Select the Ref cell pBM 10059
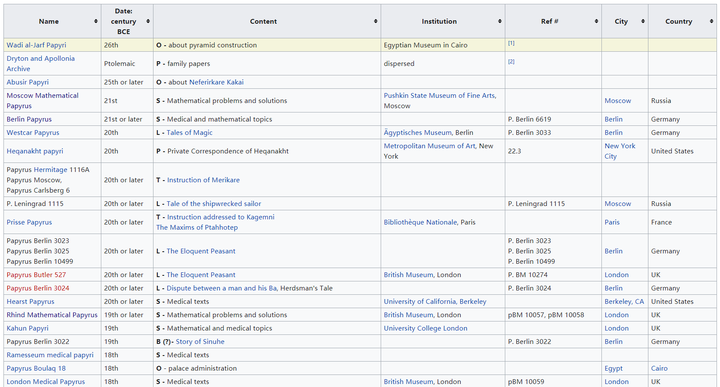The height and width of the screenshot is (387, 720). 553,381
